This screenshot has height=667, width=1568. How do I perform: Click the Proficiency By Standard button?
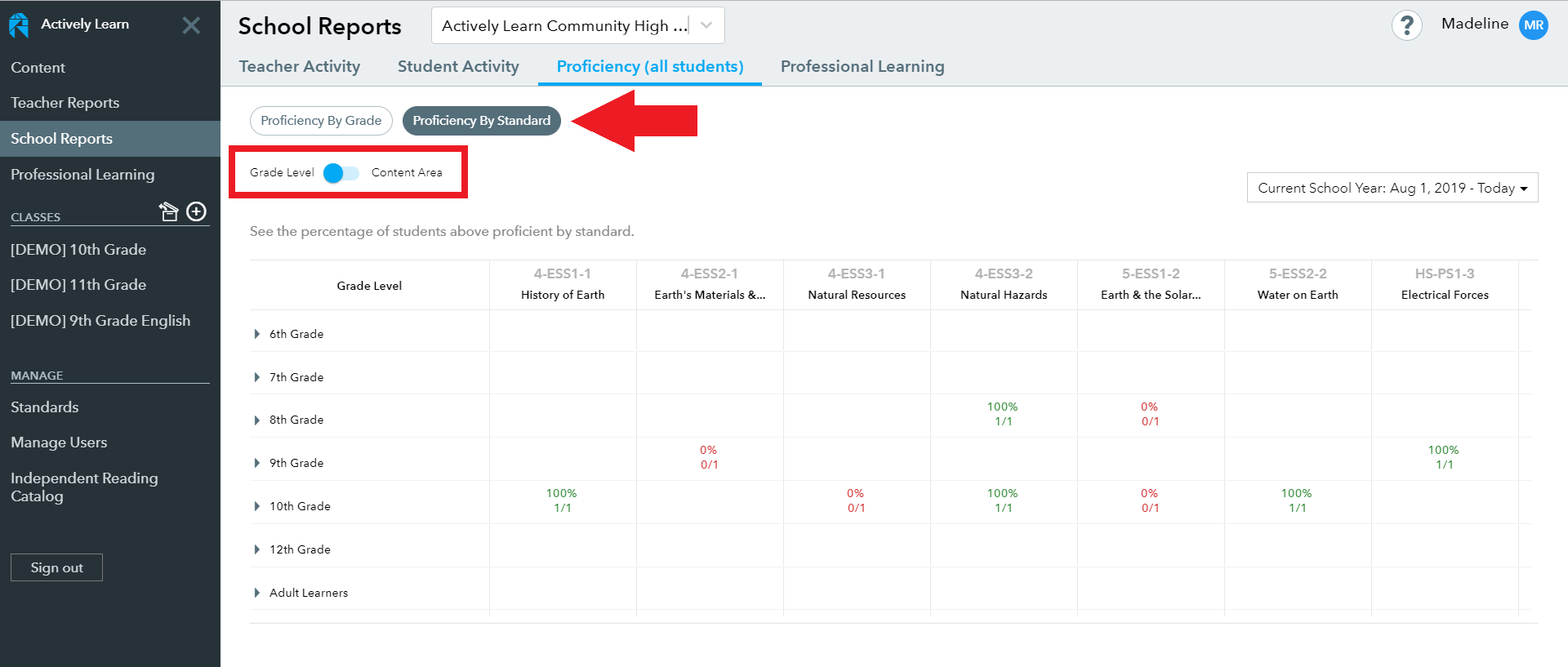pos(482,121)
